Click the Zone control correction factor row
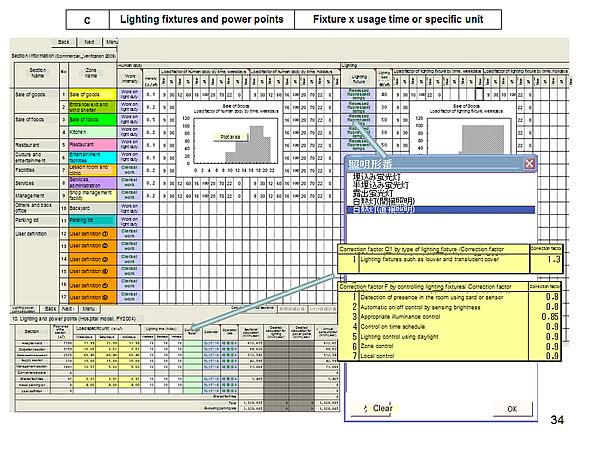 pos(449,346)
